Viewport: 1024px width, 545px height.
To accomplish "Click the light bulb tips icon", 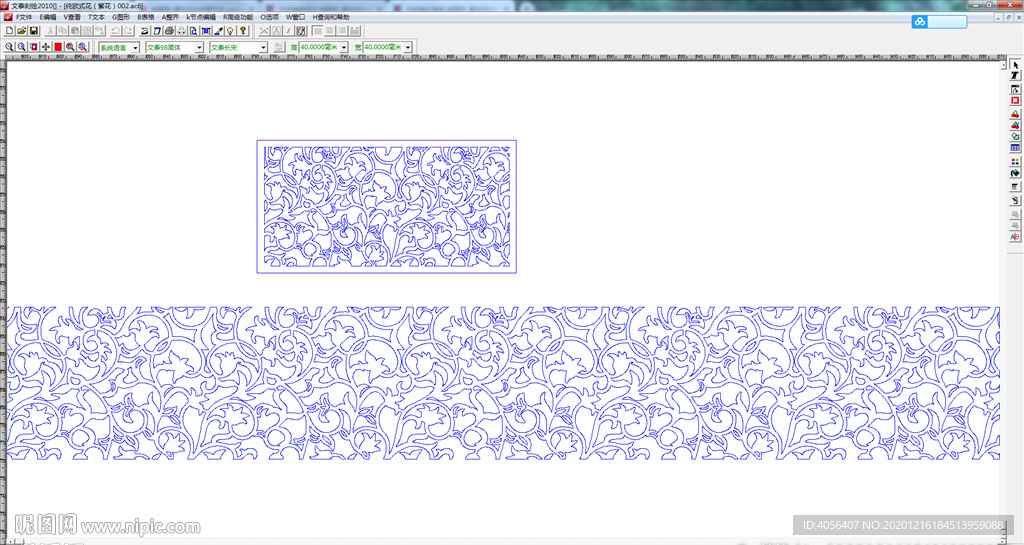I will pyautogui.click(x=231, y=31).
